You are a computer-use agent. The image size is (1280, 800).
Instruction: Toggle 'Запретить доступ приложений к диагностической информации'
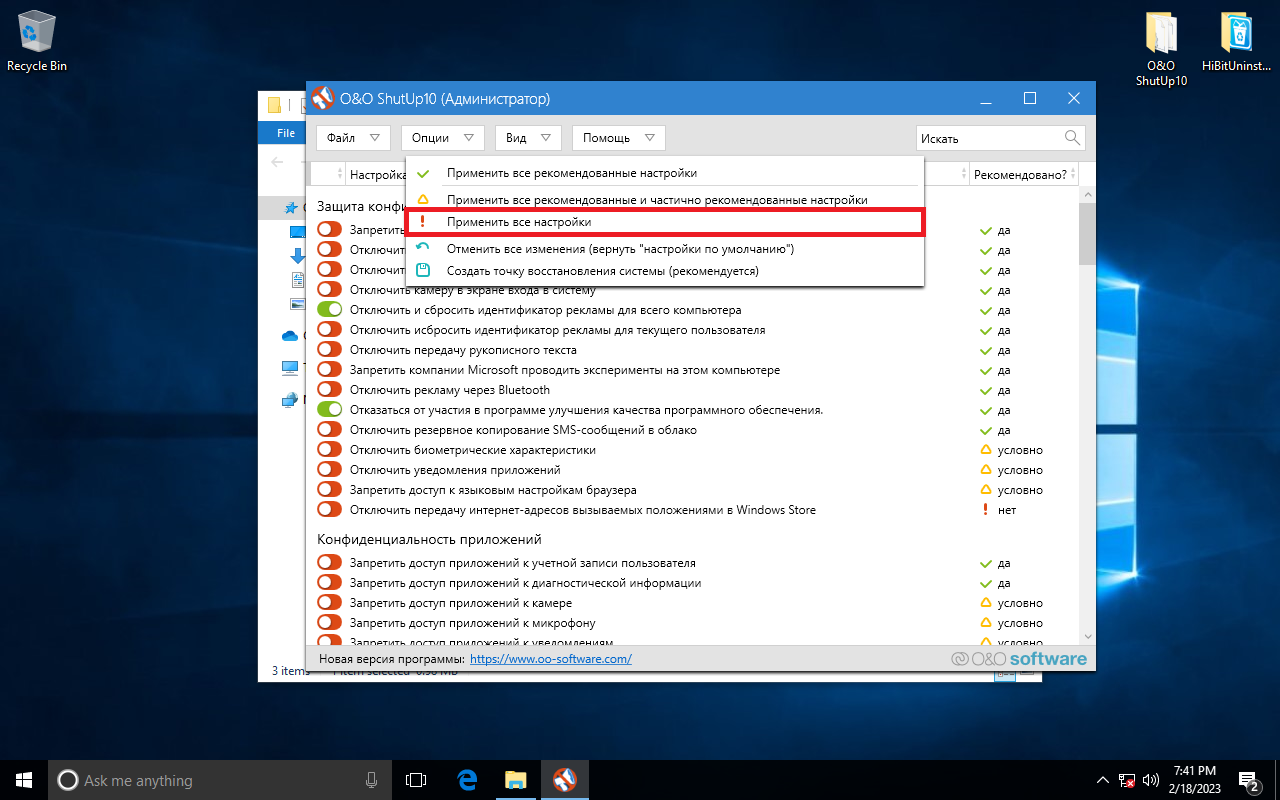pos(330,583)
